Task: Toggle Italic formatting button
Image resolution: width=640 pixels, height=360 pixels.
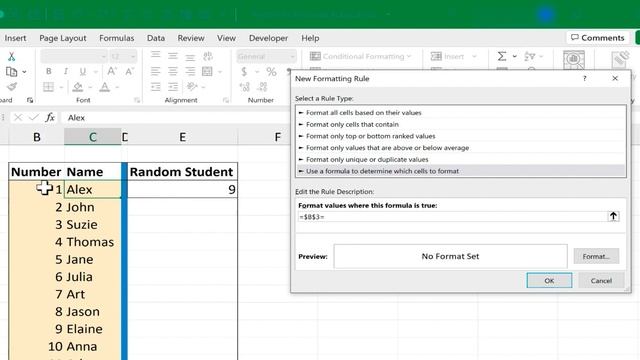Action: 65,71
